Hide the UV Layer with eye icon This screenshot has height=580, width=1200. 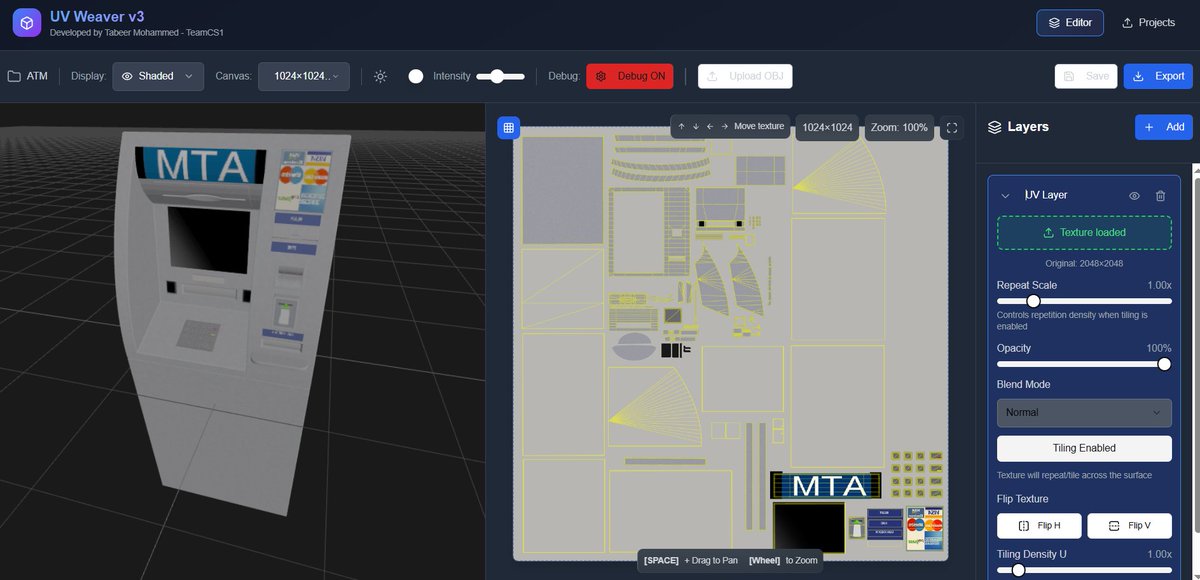(x=1134, y=195)
